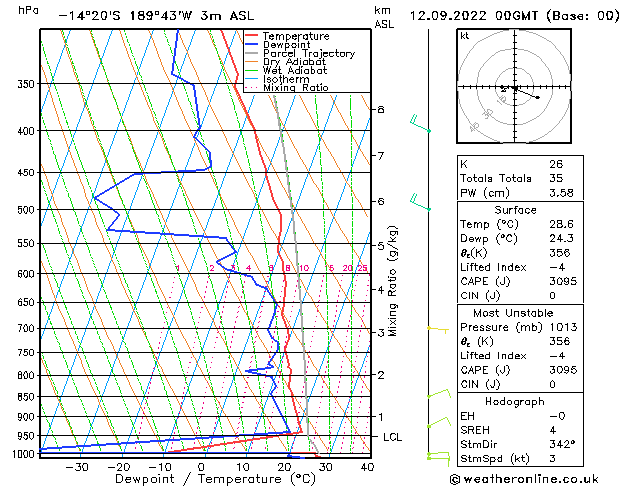The image size is (629, 486).
Task: Click the hodograph storm motion endpoint dot
Action: coord(538,97)
